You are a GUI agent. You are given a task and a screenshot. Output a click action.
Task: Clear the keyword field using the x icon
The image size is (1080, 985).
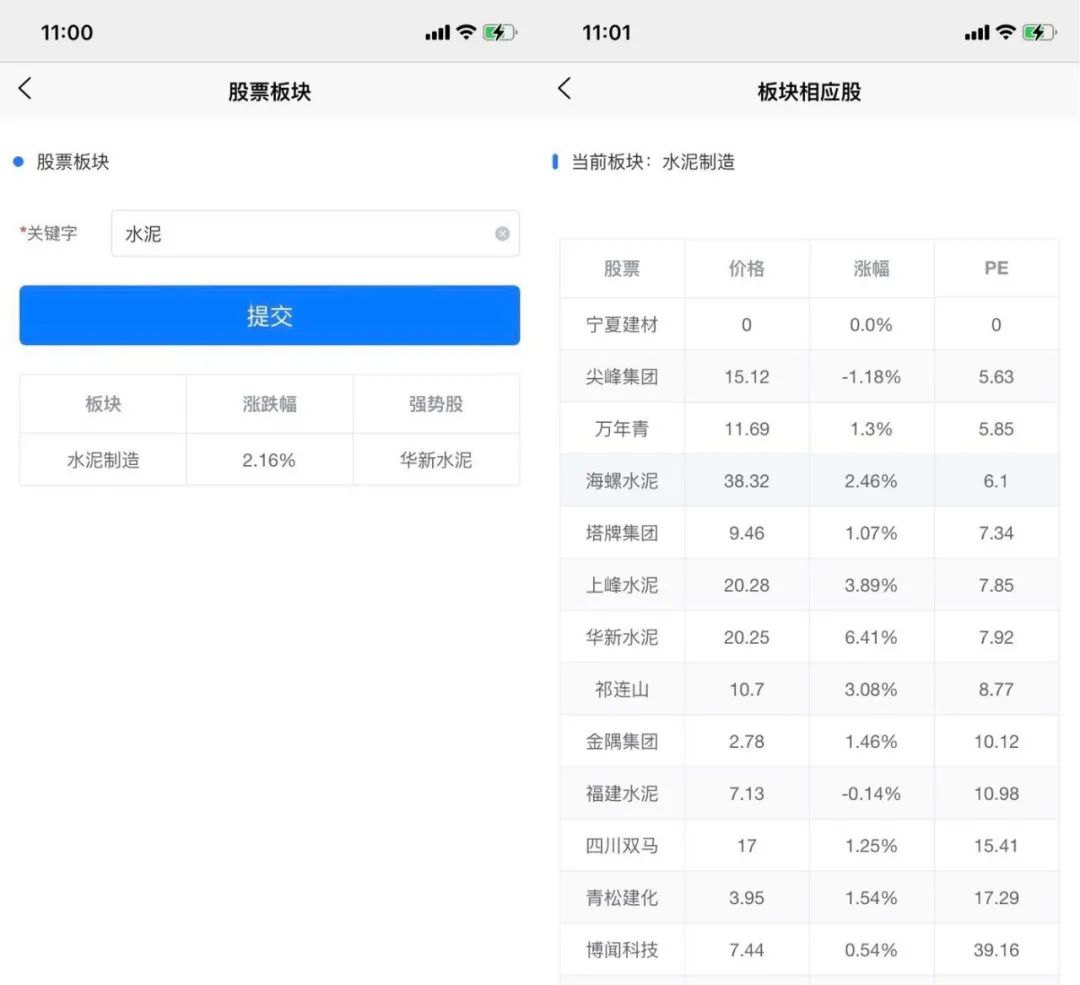click(502, 233)
